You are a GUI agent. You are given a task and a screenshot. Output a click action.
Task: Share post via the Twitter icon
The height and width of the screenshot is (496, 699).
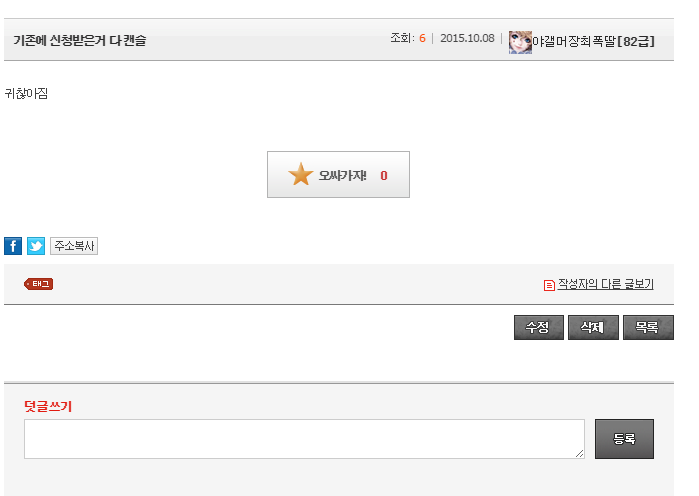[36, 246]
